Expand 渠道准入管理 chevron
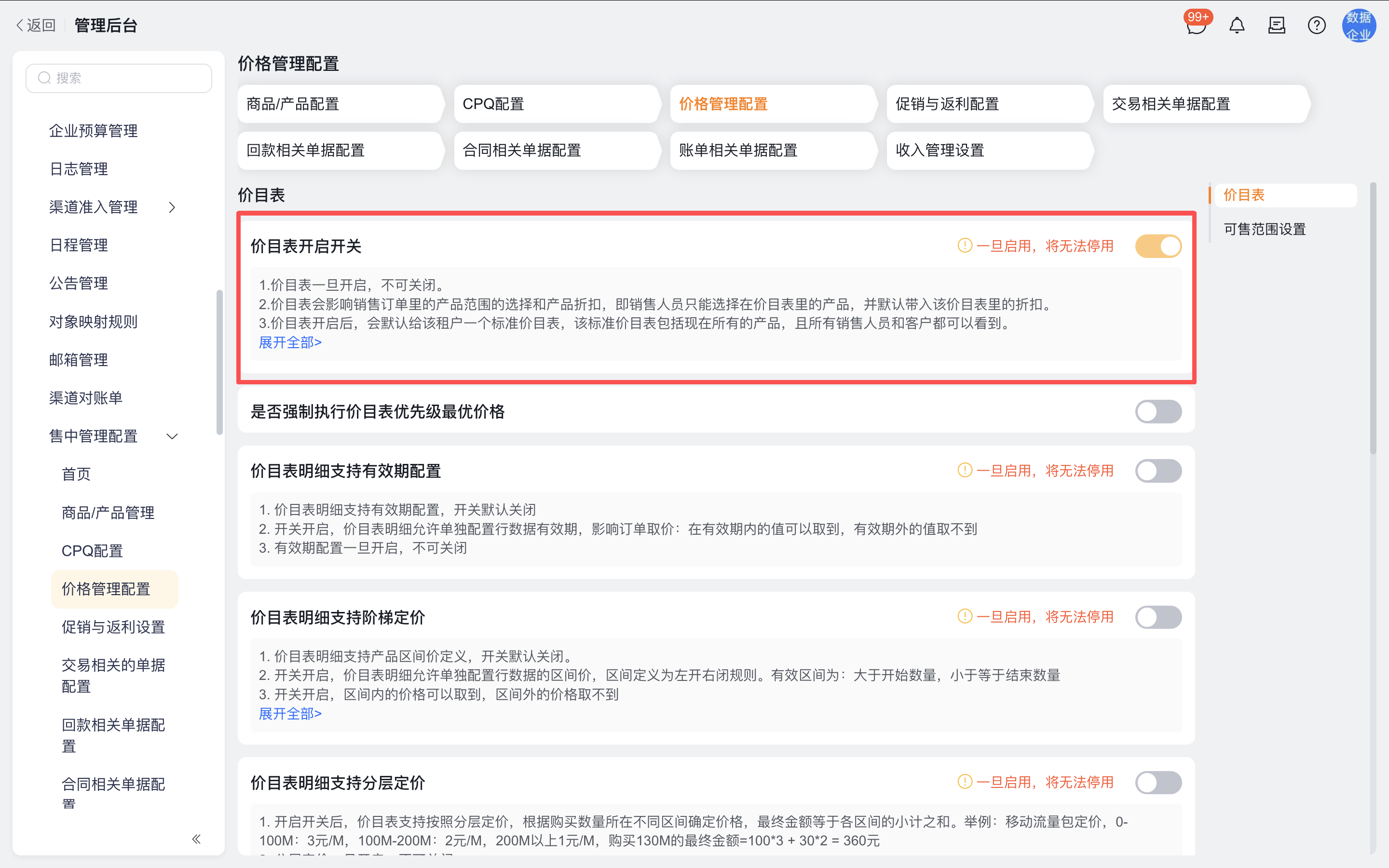 172,207
